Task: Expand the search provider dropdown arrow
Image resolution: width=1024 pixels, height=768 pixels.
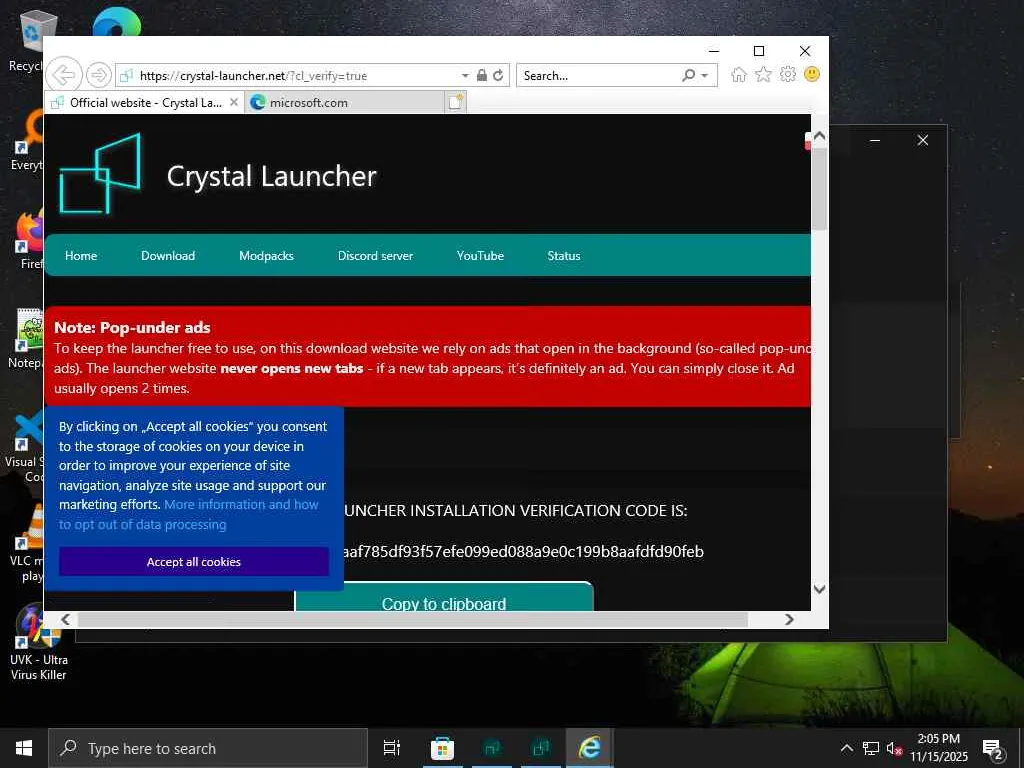Action: [705, 76]
